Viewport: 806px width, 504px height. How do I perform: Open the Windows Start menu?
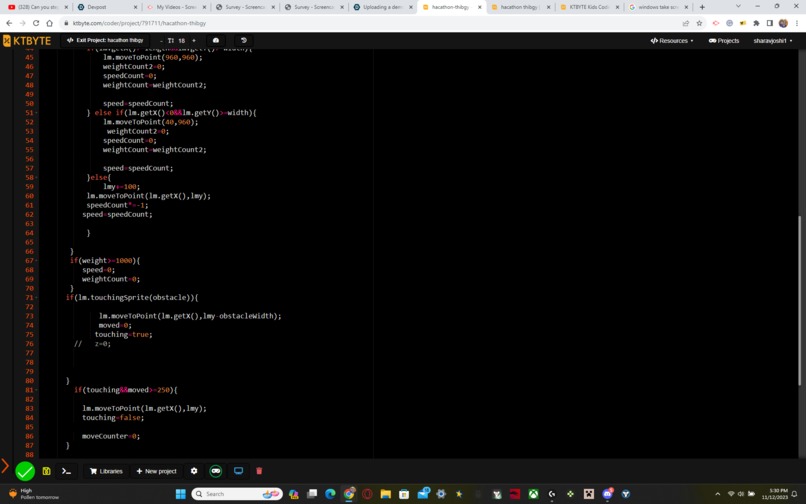pyautogui.click(x=180, y=494)
